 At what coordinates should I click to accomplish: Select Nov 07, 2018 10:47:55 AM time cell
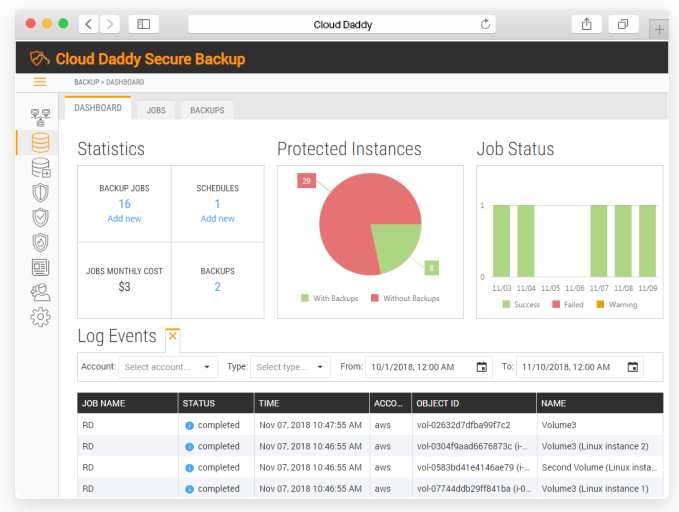[x=310, y=425]
